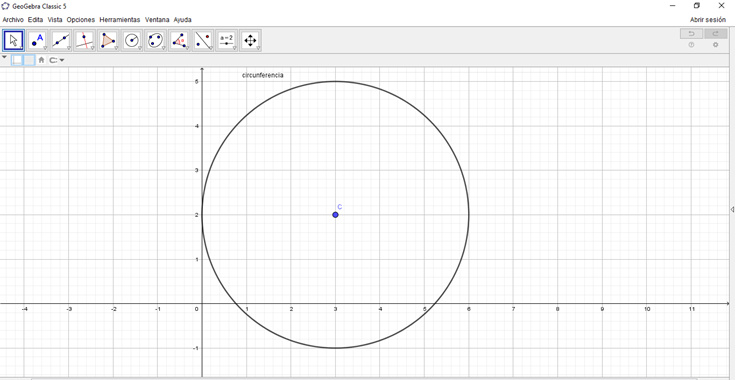
Task: Open the Herramientas menu
Action: click(x=120, y=20)
